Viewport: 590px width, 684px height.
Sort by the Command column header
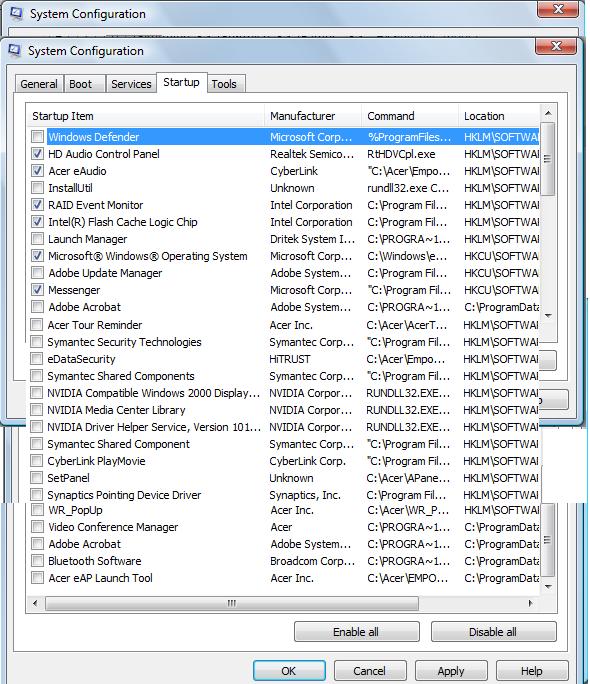(x=410, y=116)
